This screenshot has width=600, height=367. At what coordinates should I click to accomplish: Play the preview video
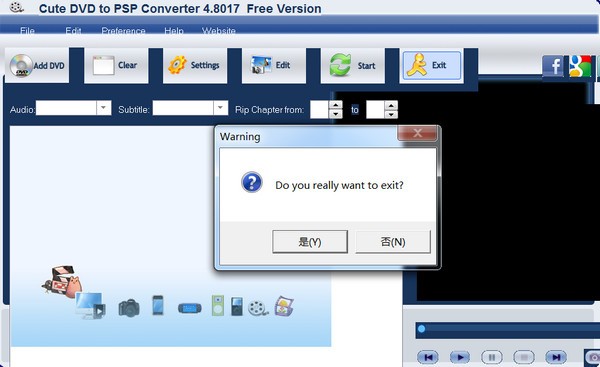tap(460, 357)
